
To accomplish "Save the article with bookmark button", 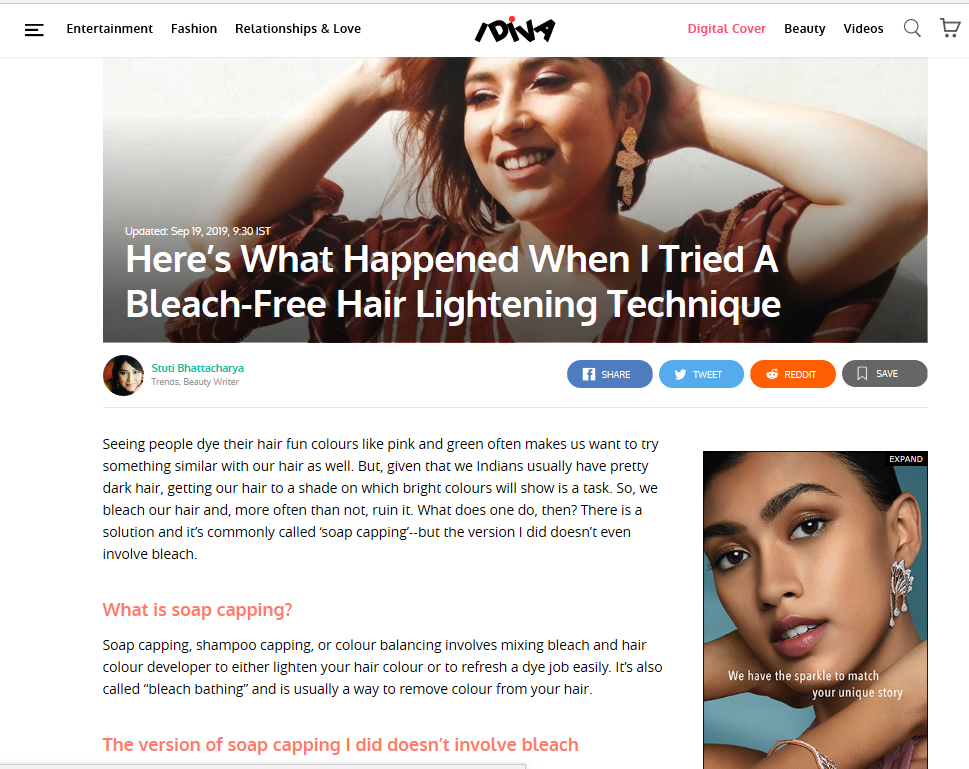I will pos(884,373).
